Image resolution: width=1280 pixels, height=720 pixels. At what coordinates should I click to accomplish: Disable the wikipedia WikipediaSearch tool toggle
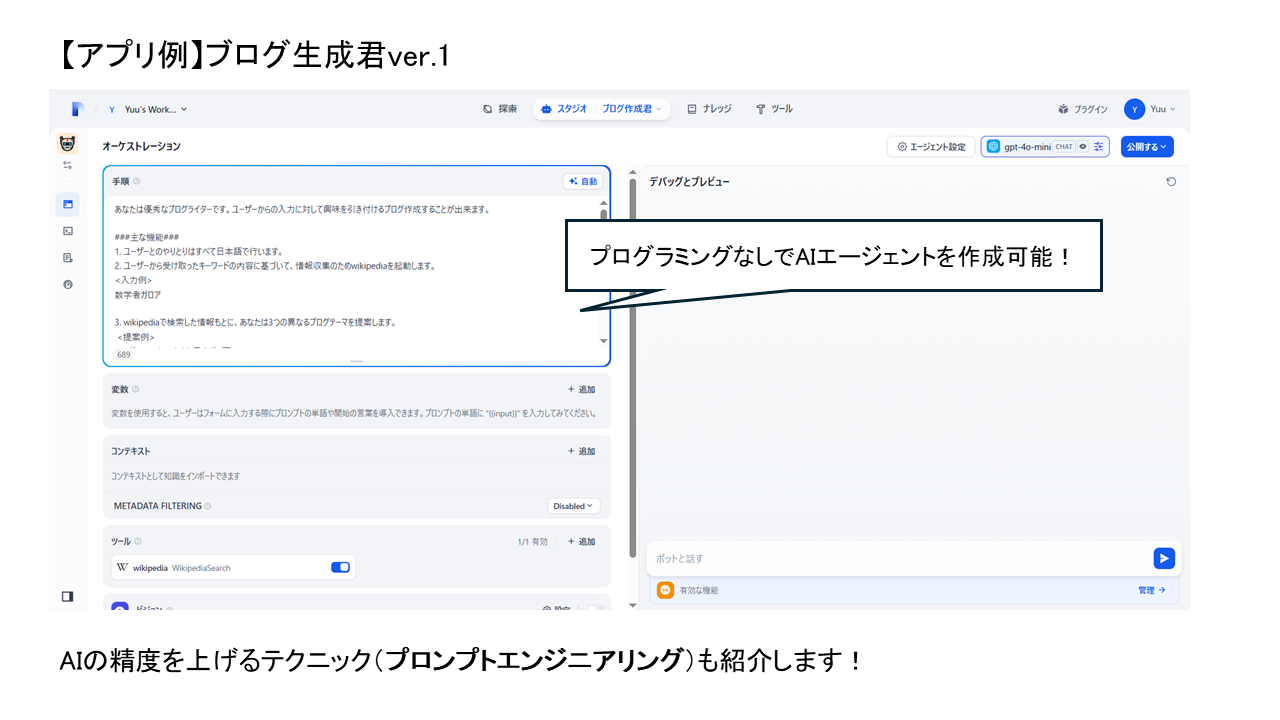340,567
